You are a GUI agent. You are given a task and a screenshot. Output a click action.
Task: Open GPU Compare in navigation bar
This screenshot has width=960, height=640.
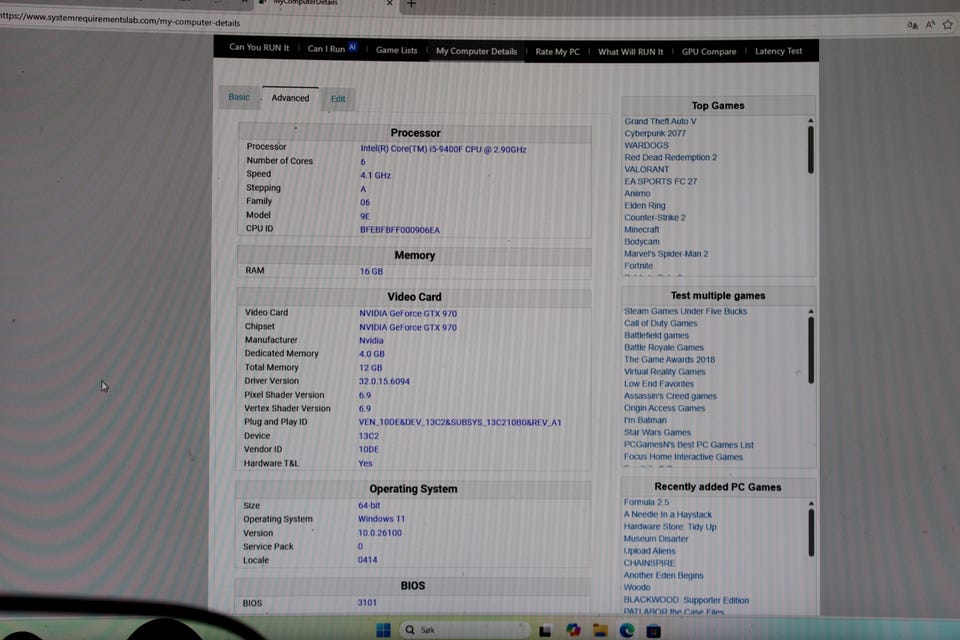[709, 51]
